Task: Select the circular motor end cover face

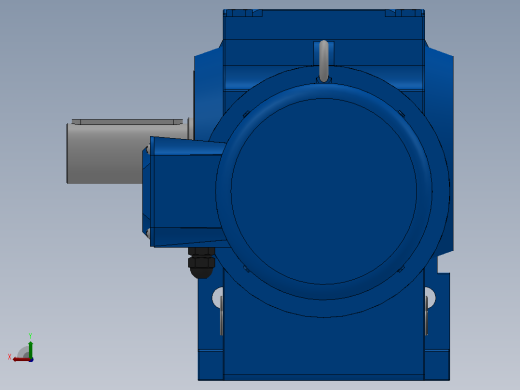Action: [324, 191]
